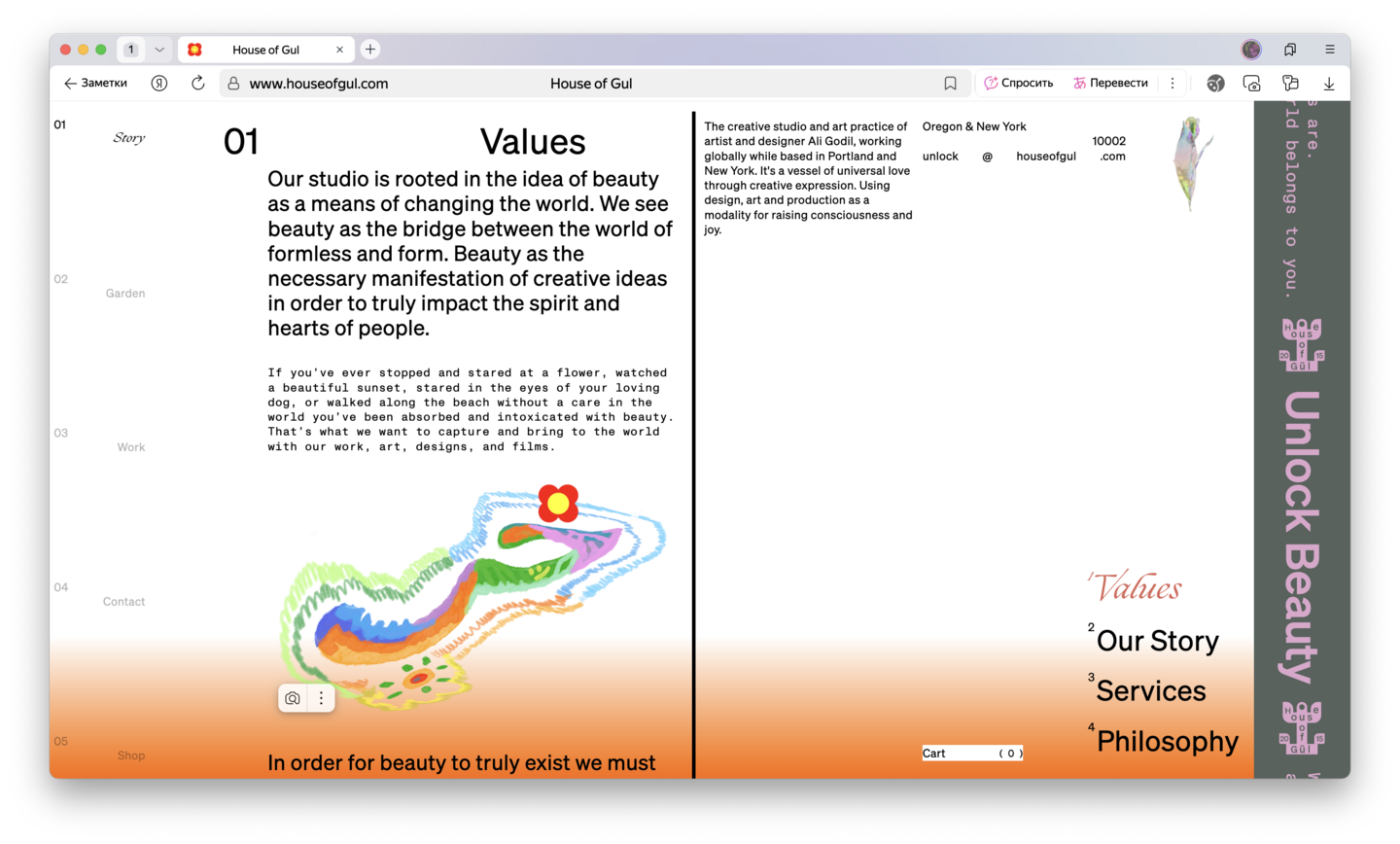Open the Cart (0) button
The height and width of the screenshot is (844, 1400).
pyautogui.click(x=972, y=754)
